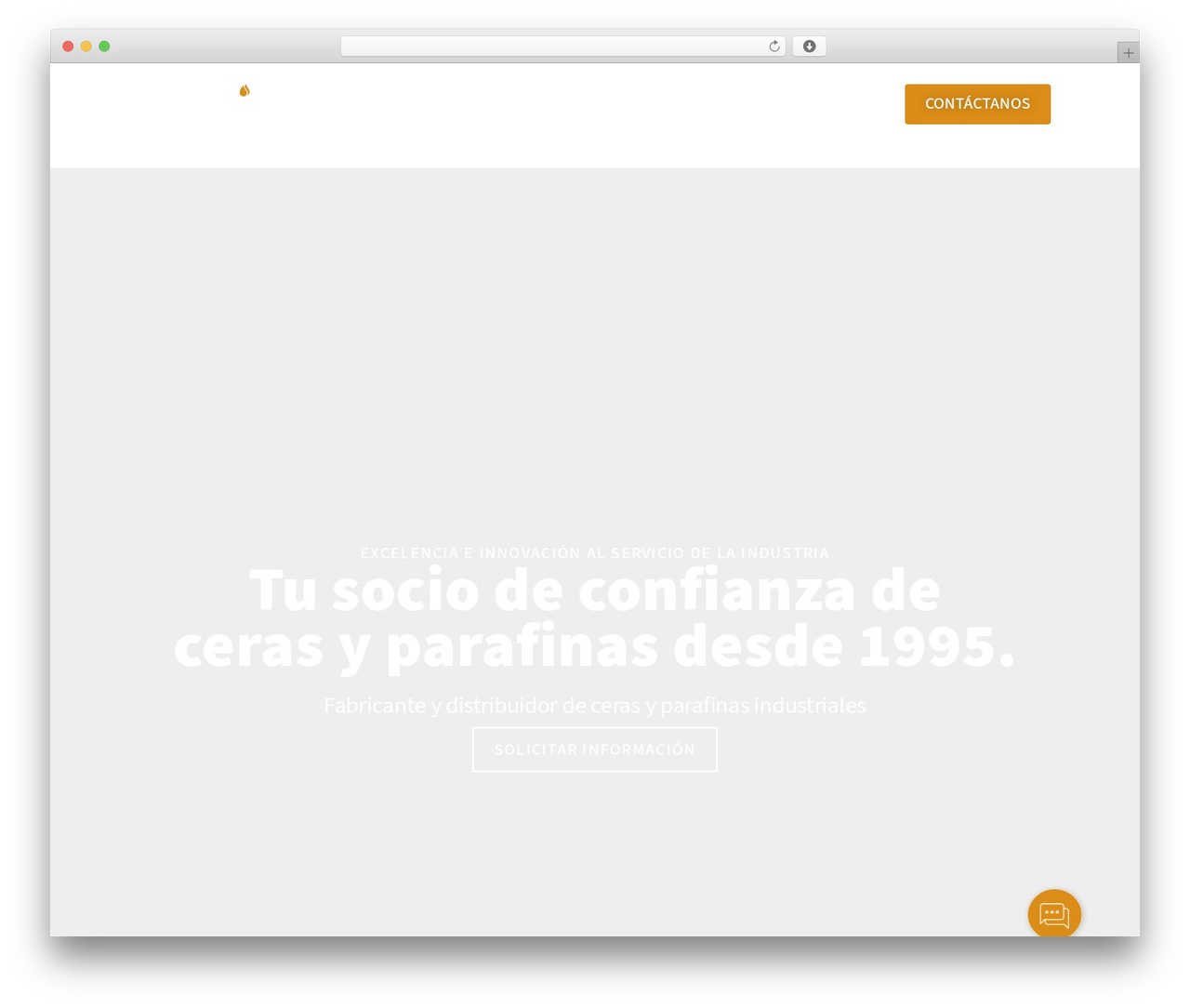This screenshot has width=1190, height=1008.
Task: Reload the page with the refresh icon
Action: [773, 46]
